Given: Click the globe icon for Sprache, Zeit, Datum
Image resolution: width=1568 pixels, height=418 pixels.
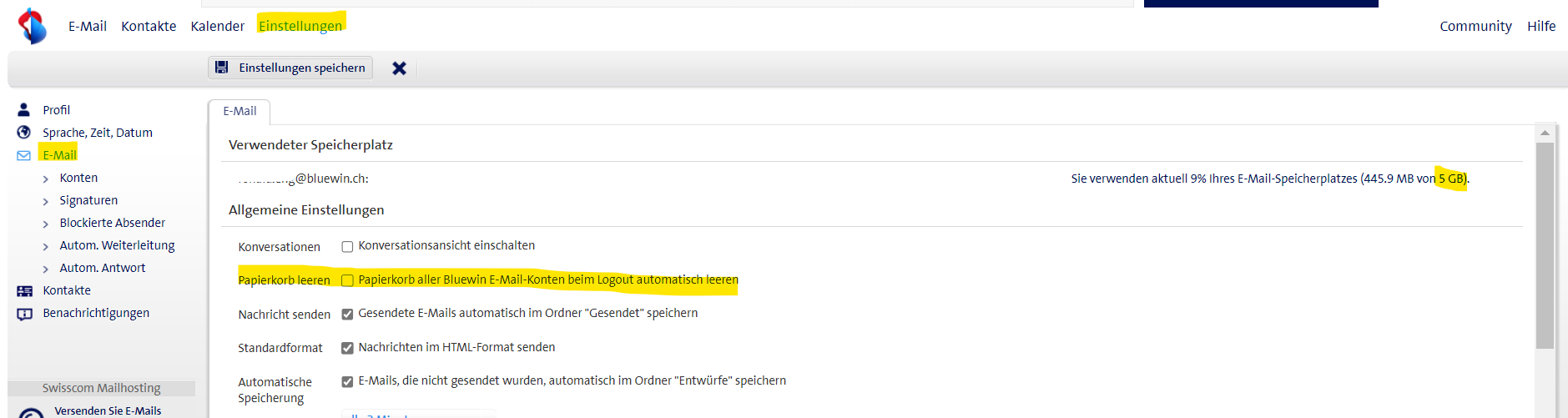Looking at the screenshot, I should [24, 133].
